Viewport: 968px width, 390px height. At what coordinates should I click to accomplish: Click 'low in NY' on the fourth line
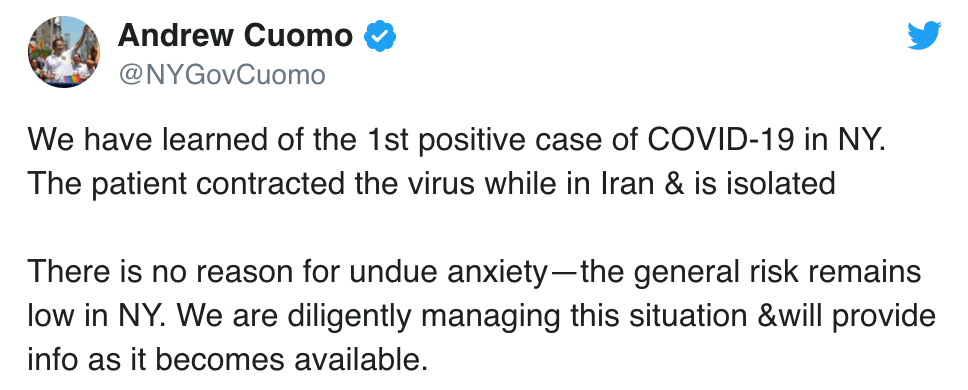click(x=98, y=316)
